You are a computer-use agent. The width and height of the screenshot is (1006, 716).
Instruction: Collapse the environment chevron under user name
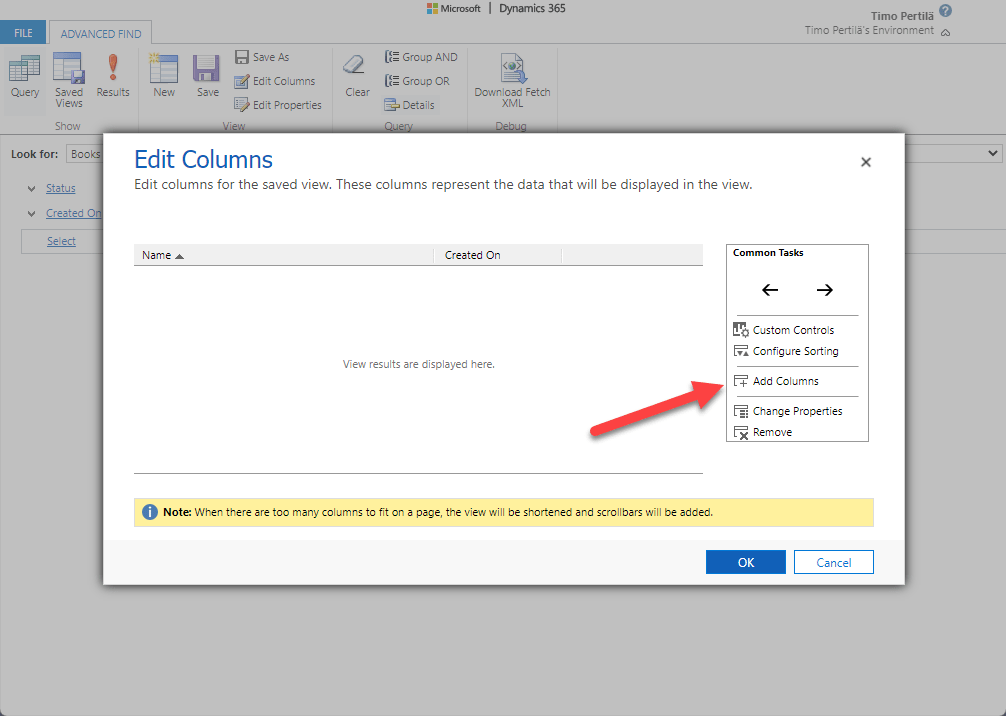(946, 32)
